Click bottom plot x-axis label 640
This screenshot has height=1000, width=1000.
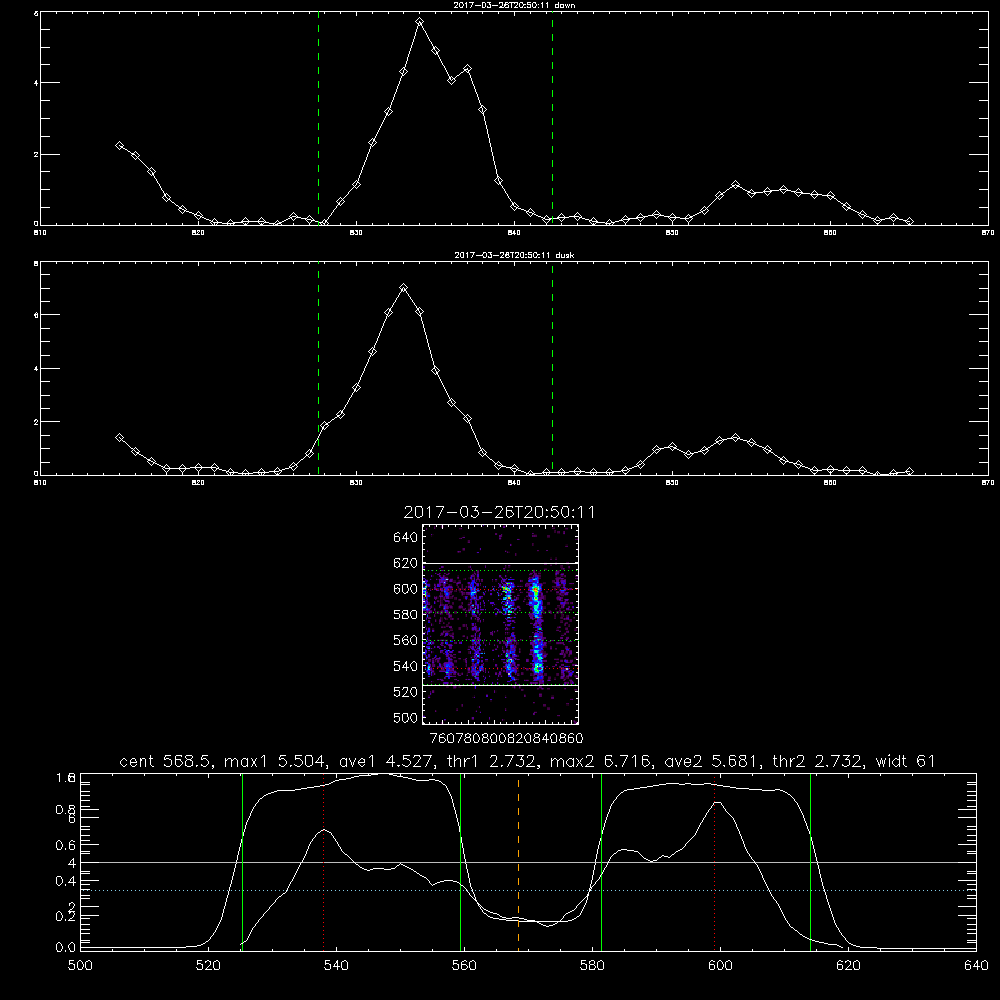(976, 966)
